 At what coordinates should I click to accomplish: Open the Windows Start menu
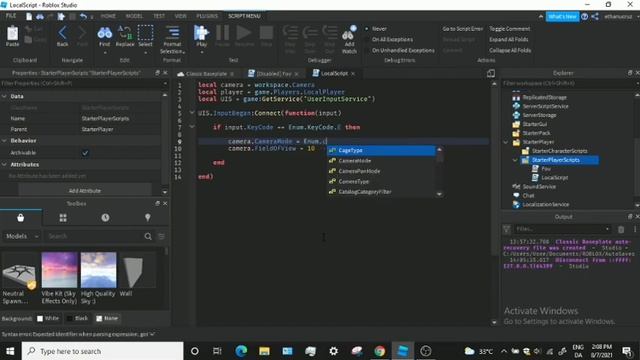click(10, 351)
